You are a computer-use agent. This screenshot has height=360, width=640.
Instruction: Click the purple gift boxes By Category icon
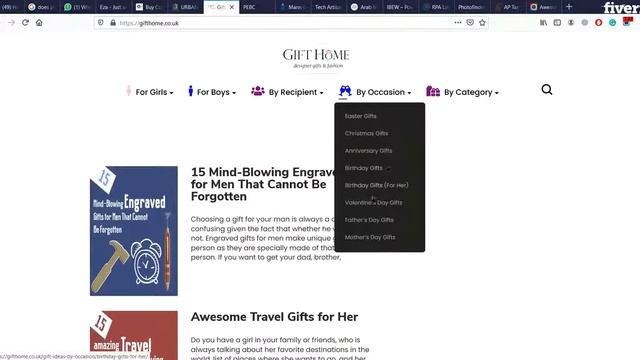pyautogui.click(x=433, y=91)
